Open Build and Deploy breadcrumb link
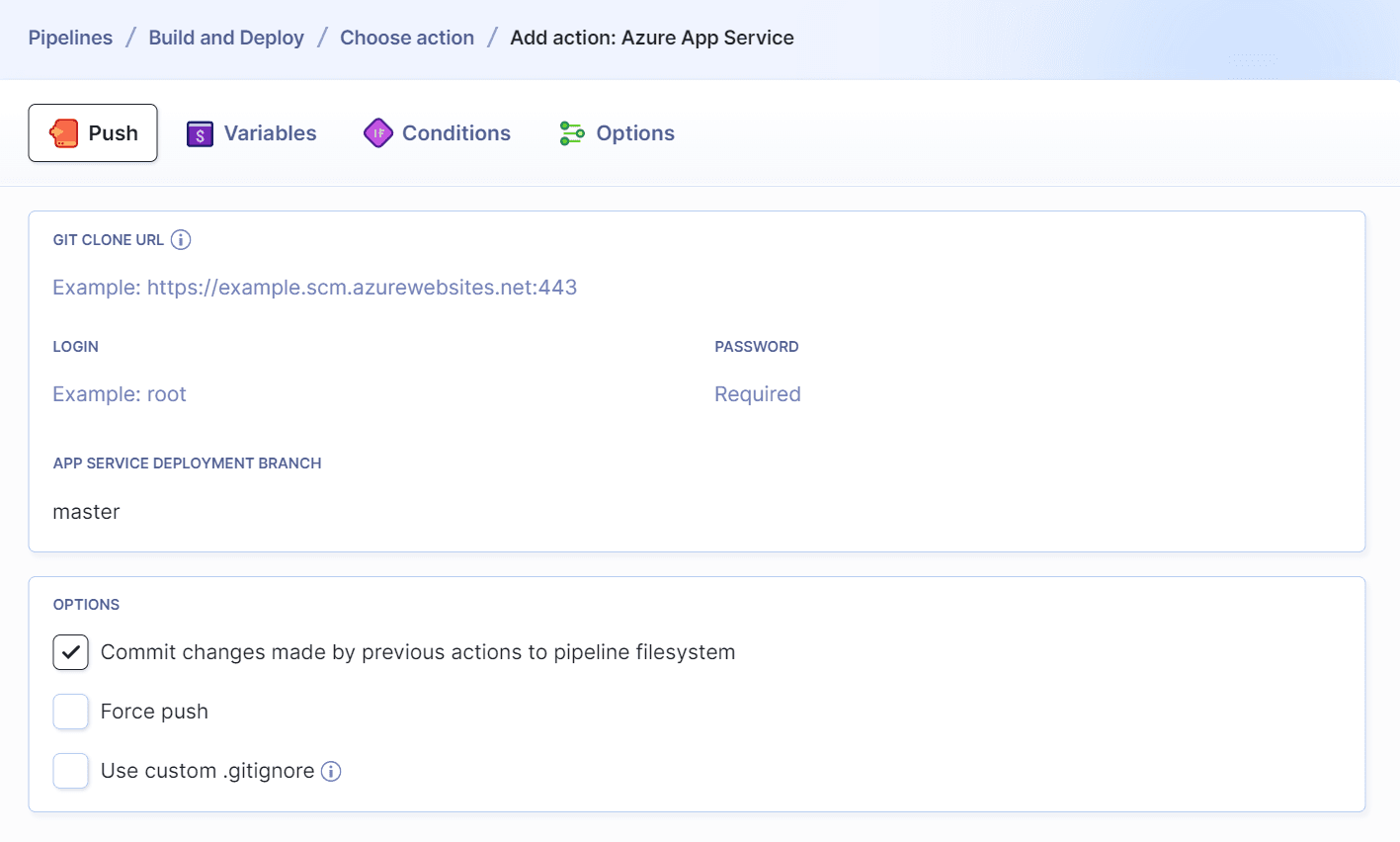Image resolution: width=1400 pixels, height=842 pixels. [x=225, y=38]
